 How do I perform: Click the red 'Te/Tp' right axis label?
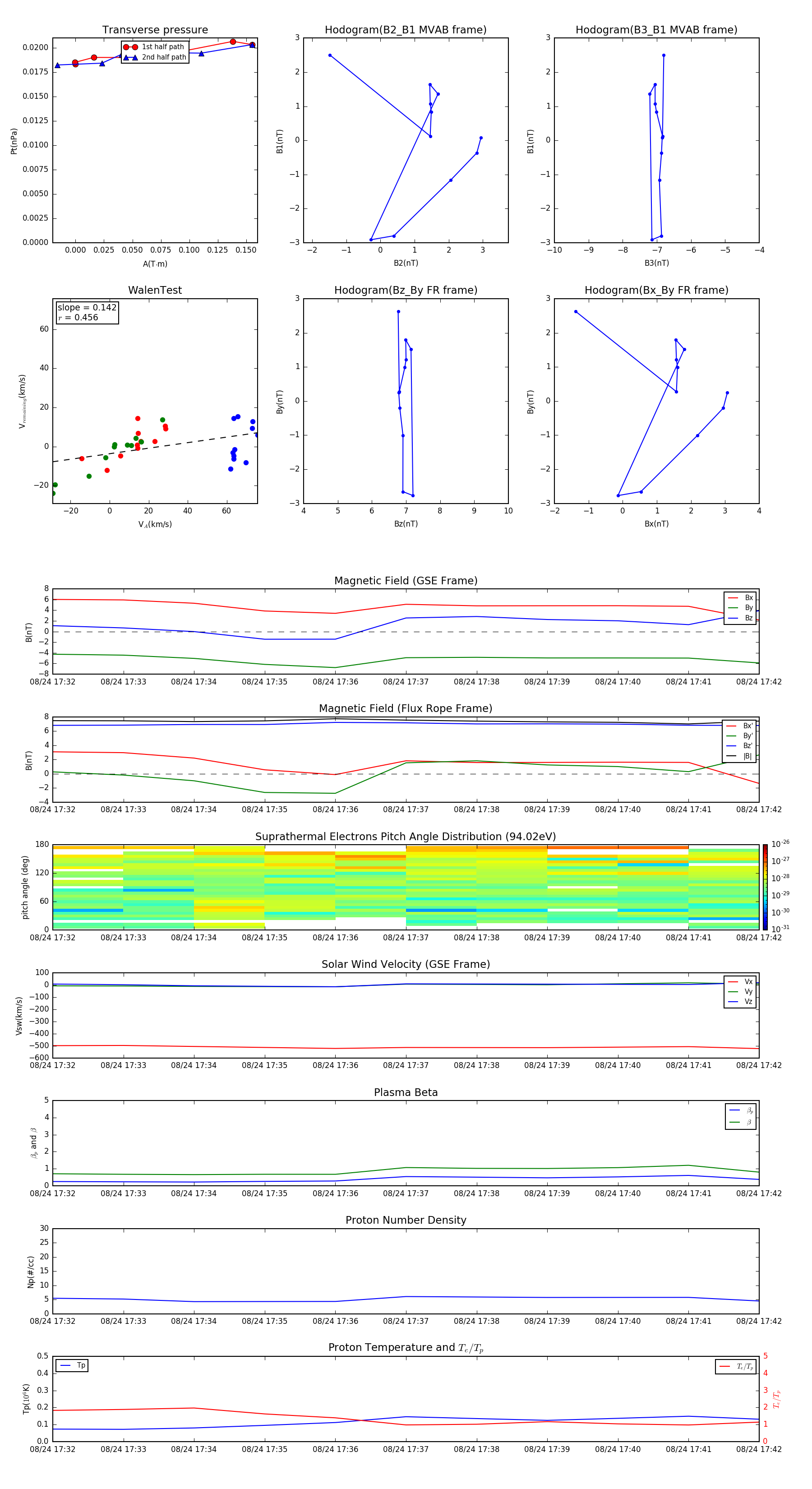pos(777,1399)
